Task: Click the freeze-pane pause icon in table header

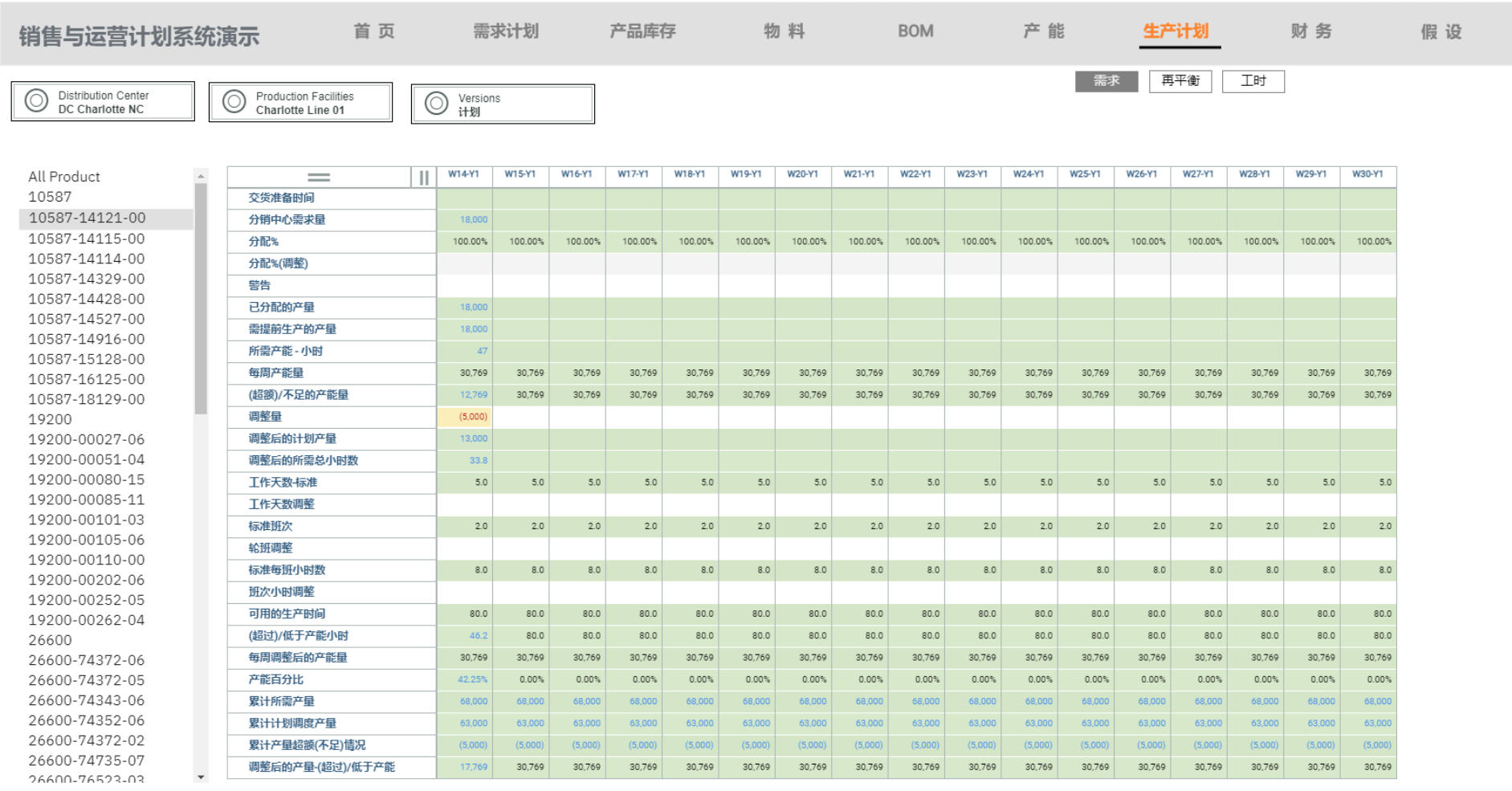Action: (x=423, y=175)
